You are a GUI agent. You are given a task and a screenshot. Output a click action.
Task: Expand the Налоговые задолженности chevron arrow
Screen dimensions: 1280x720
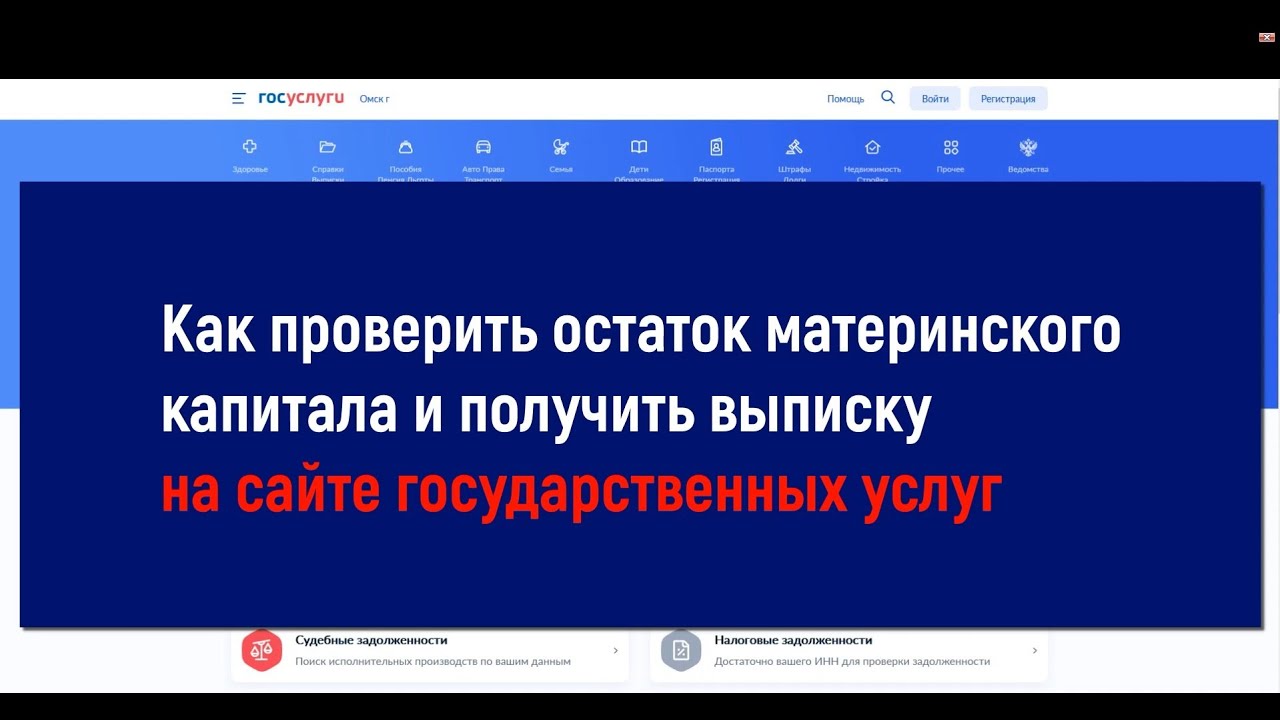click(1034, 650)
